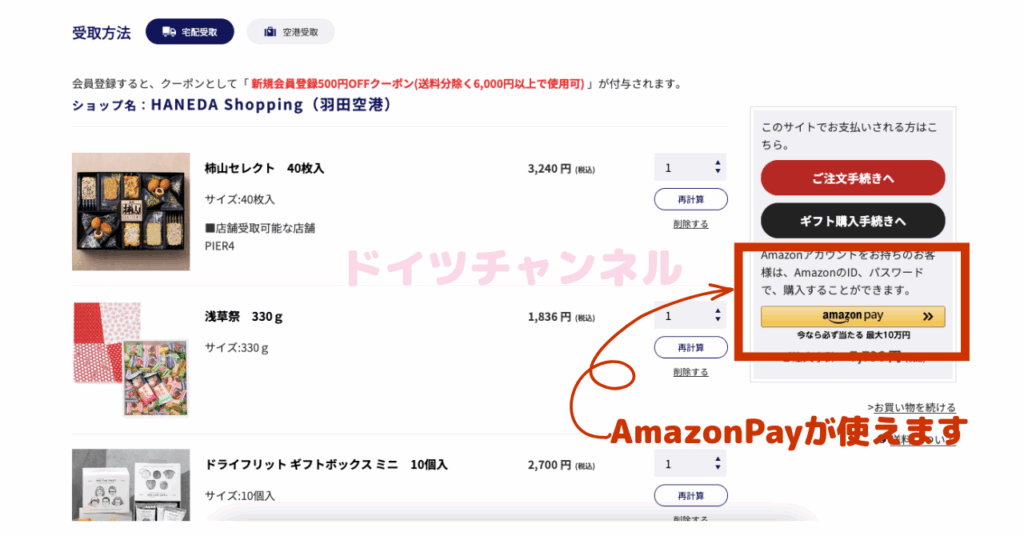Screen dimensions: 1024x536
Task: Click 再計算 for ドライフリット ギフトボックス ミニ
Action: [x=690, y=496]
